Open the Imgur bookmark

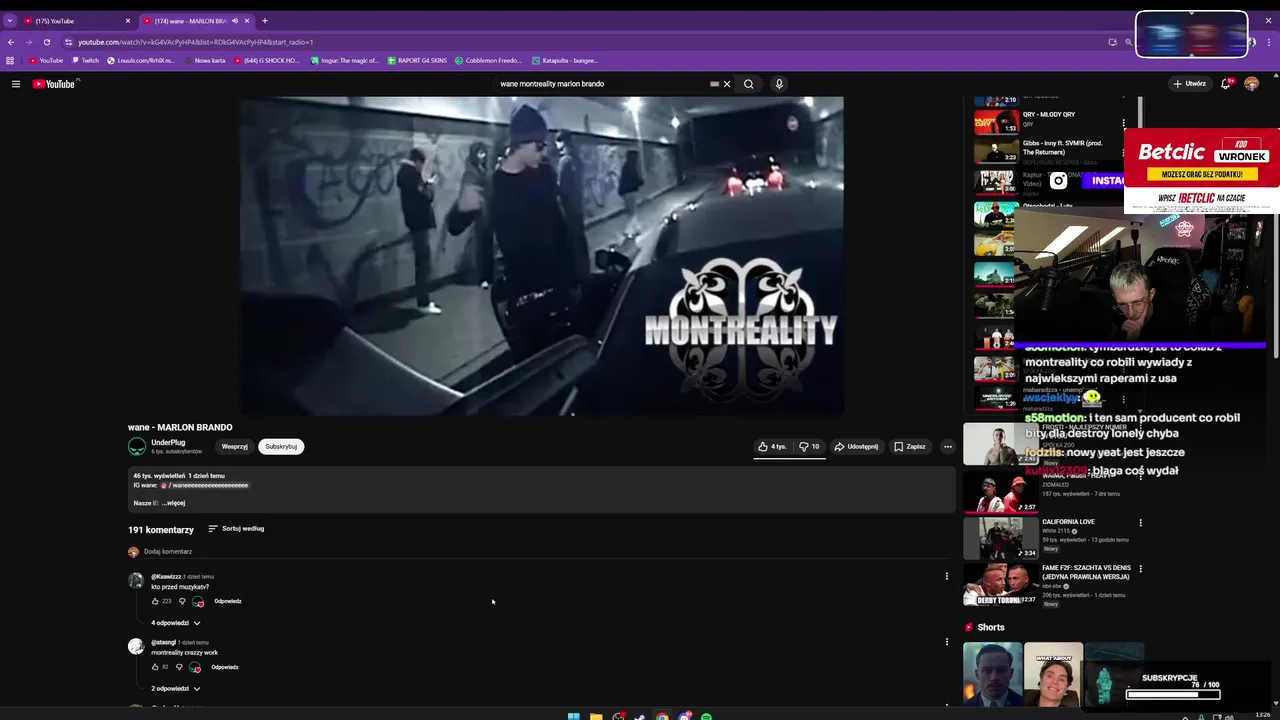coord(345,60)
